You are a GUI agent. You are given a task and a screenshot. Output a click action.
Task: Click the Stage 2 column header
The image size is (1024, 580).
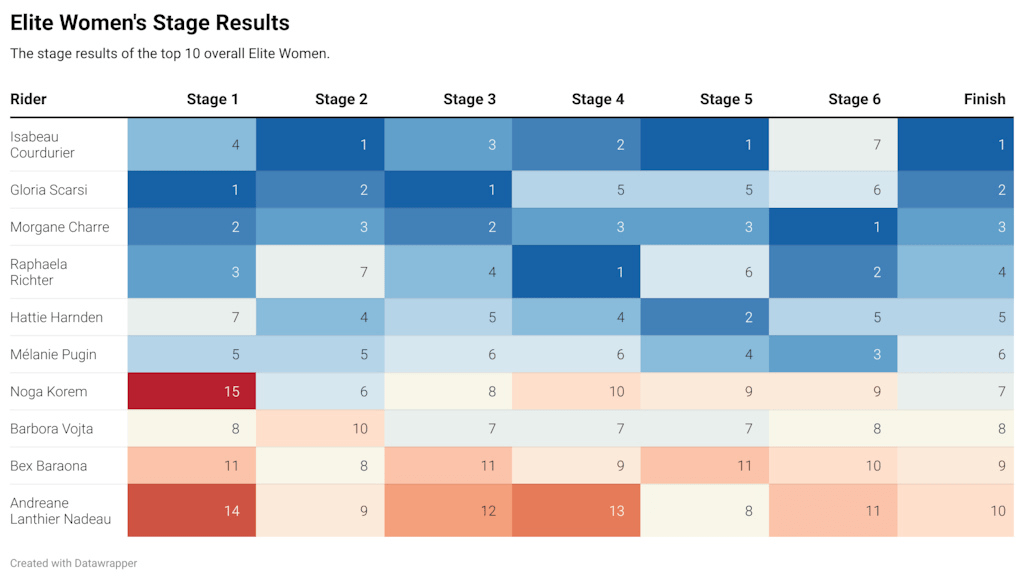341,99
